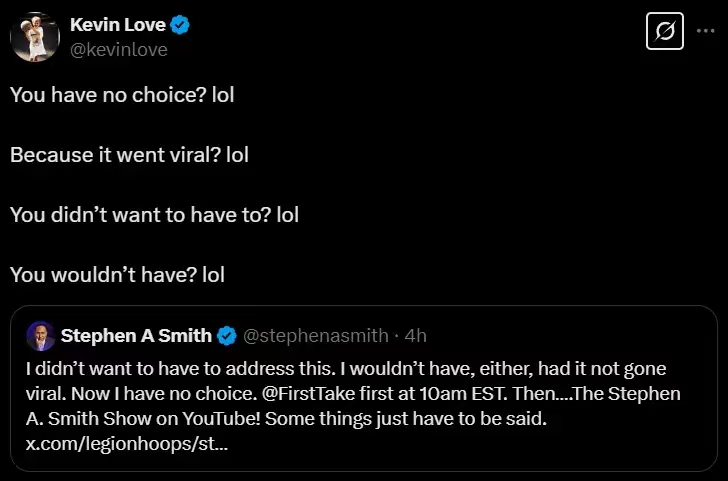Viewport: 728px width, 481px height.
Task: Open the @kevinlove handle link
Action: pyautogui.click(x=118, y=49)
